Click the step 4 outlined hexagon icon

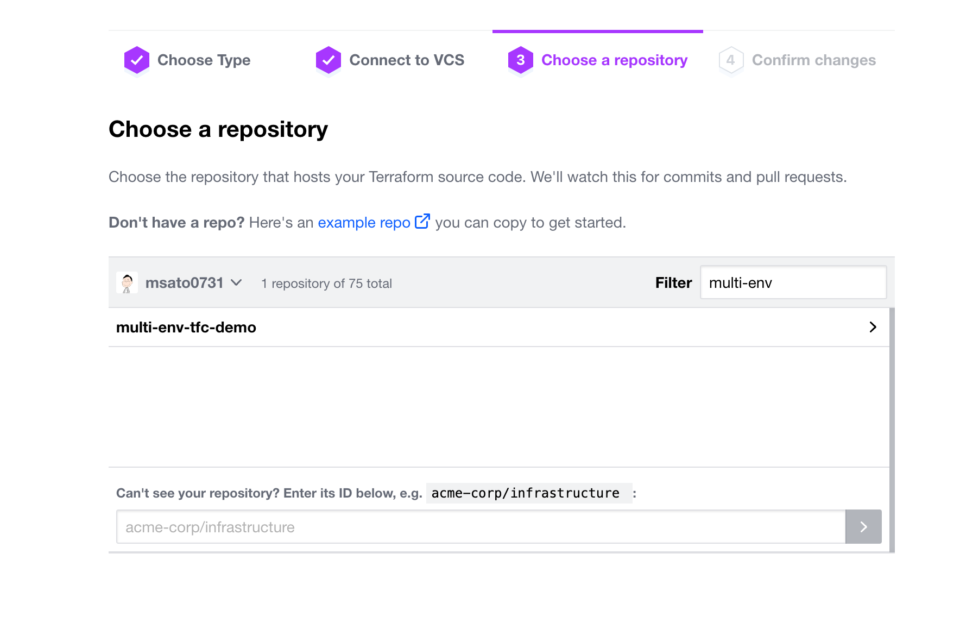tap(730, 60)
